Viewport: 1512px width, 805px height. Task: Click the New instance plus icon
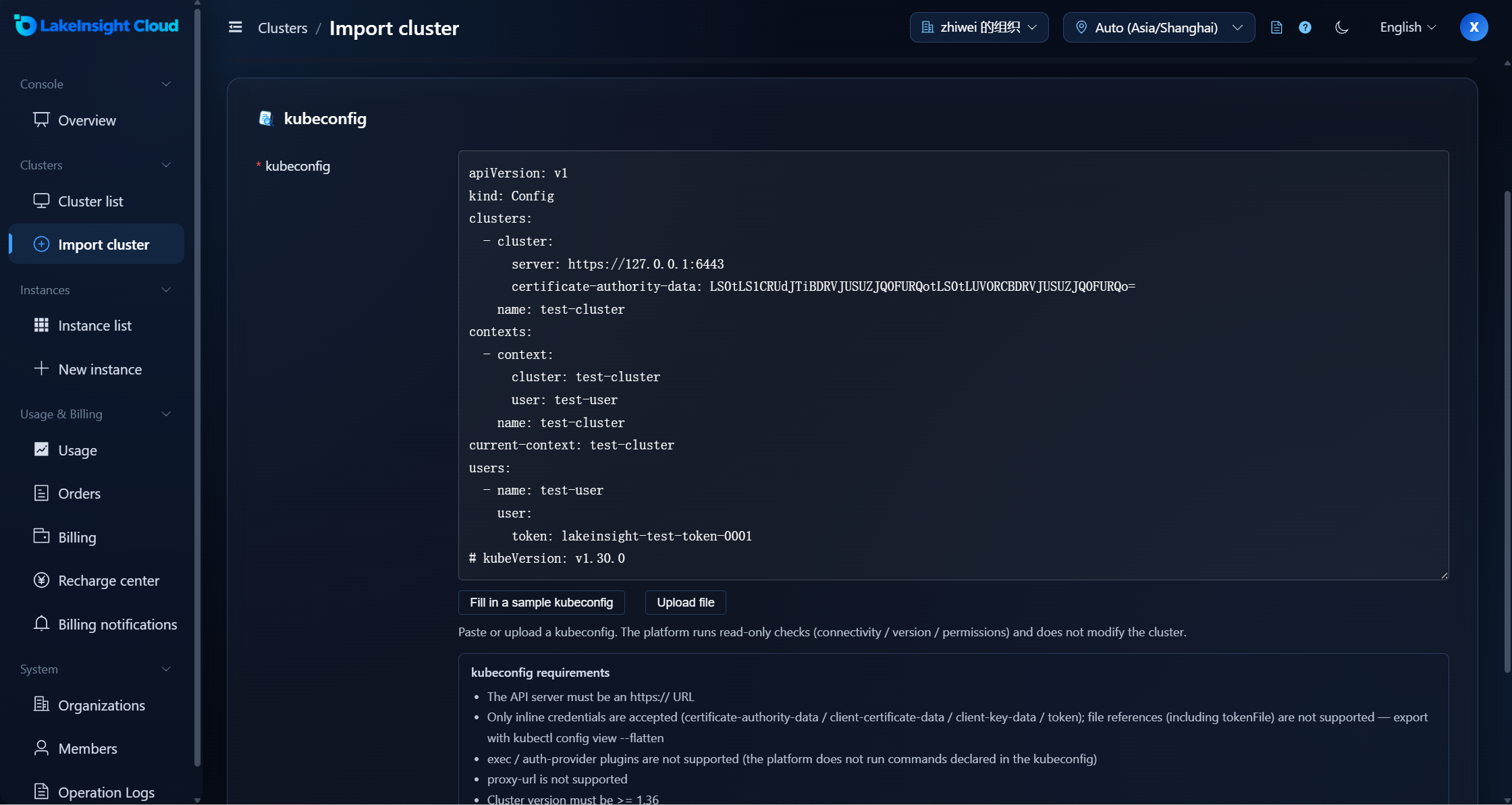[41, 368]
